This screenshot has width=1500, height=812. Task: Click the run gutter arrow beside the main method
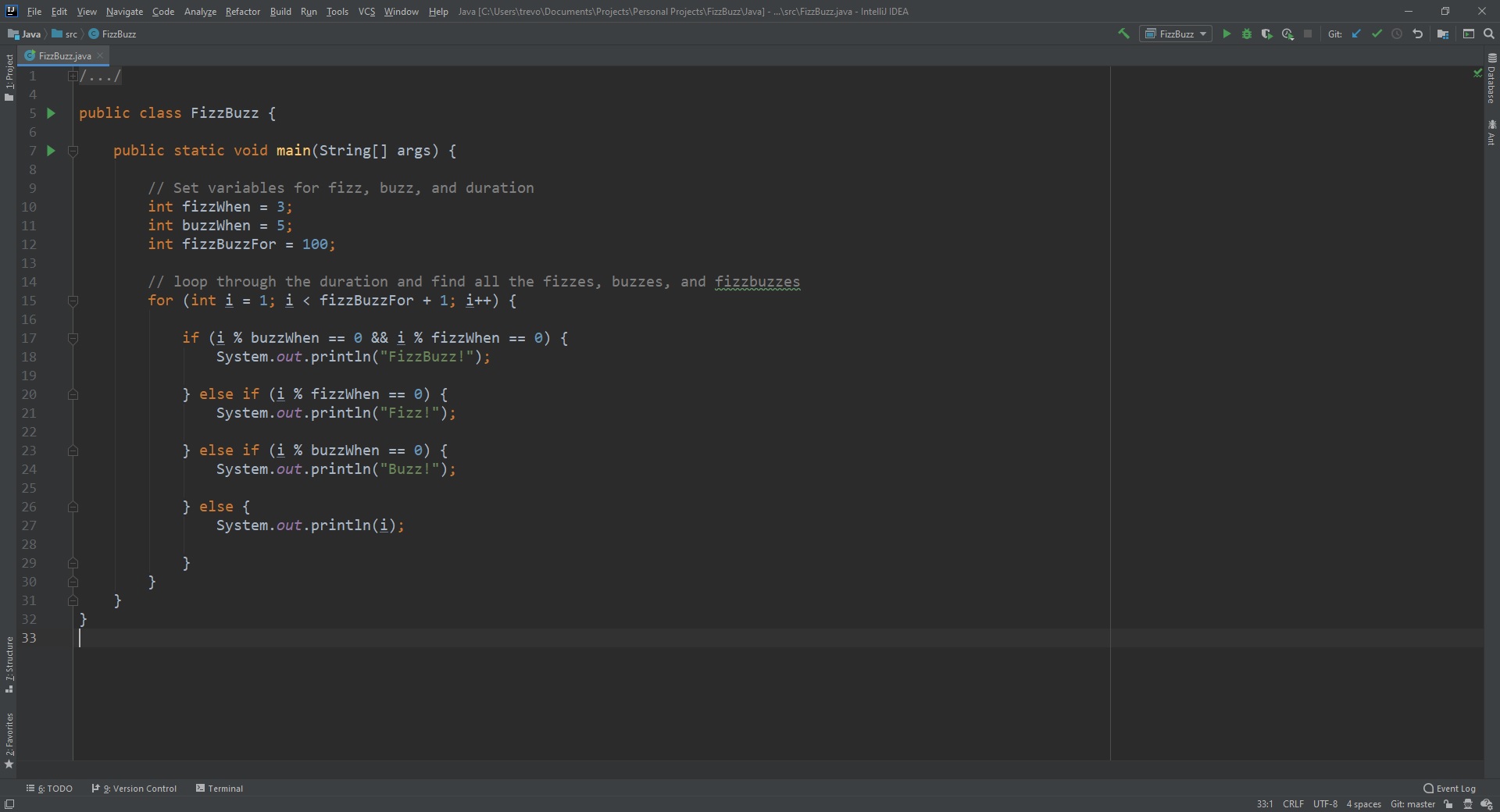point(51,151)
